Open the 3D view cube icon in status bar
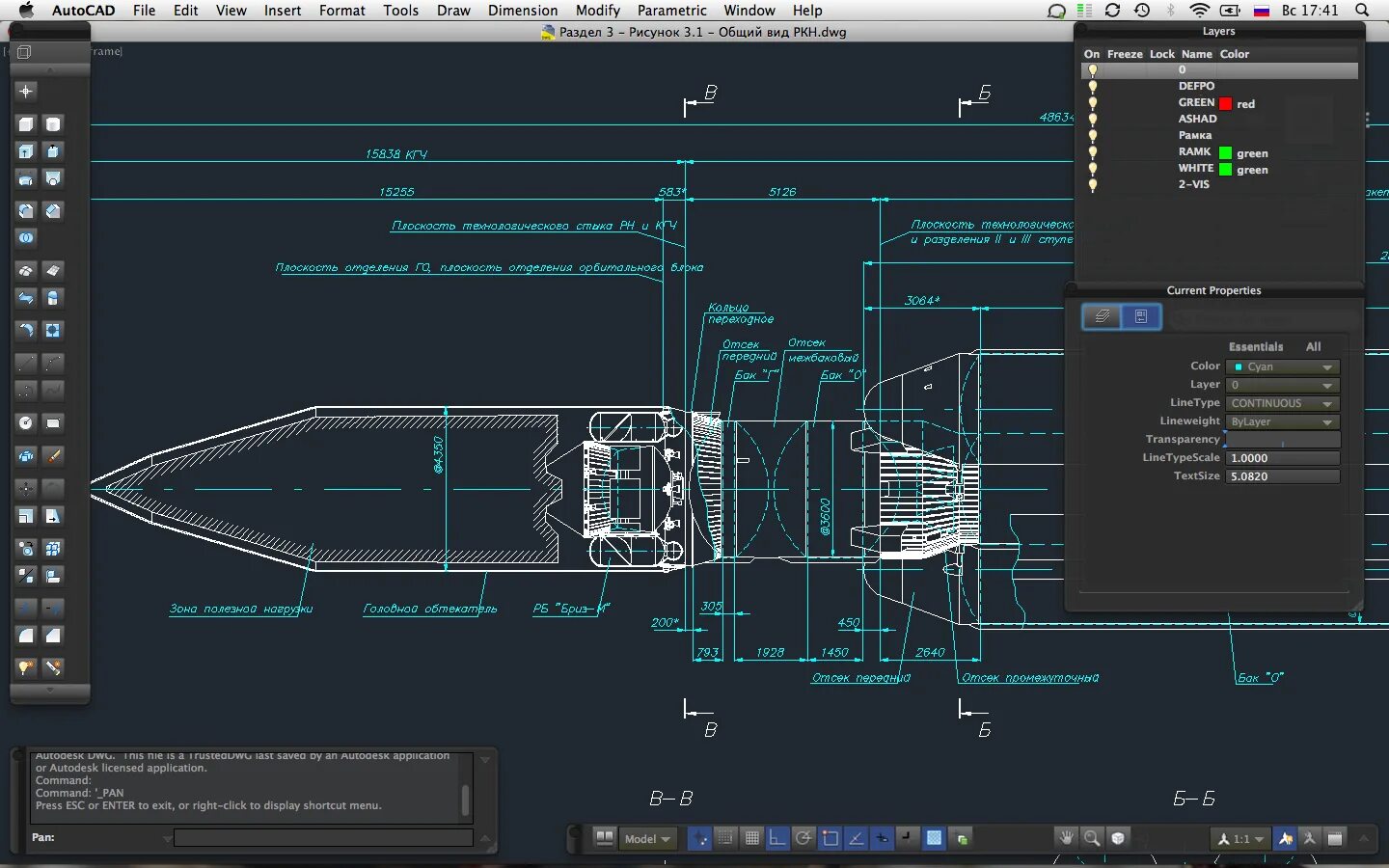 [1118, 838]
